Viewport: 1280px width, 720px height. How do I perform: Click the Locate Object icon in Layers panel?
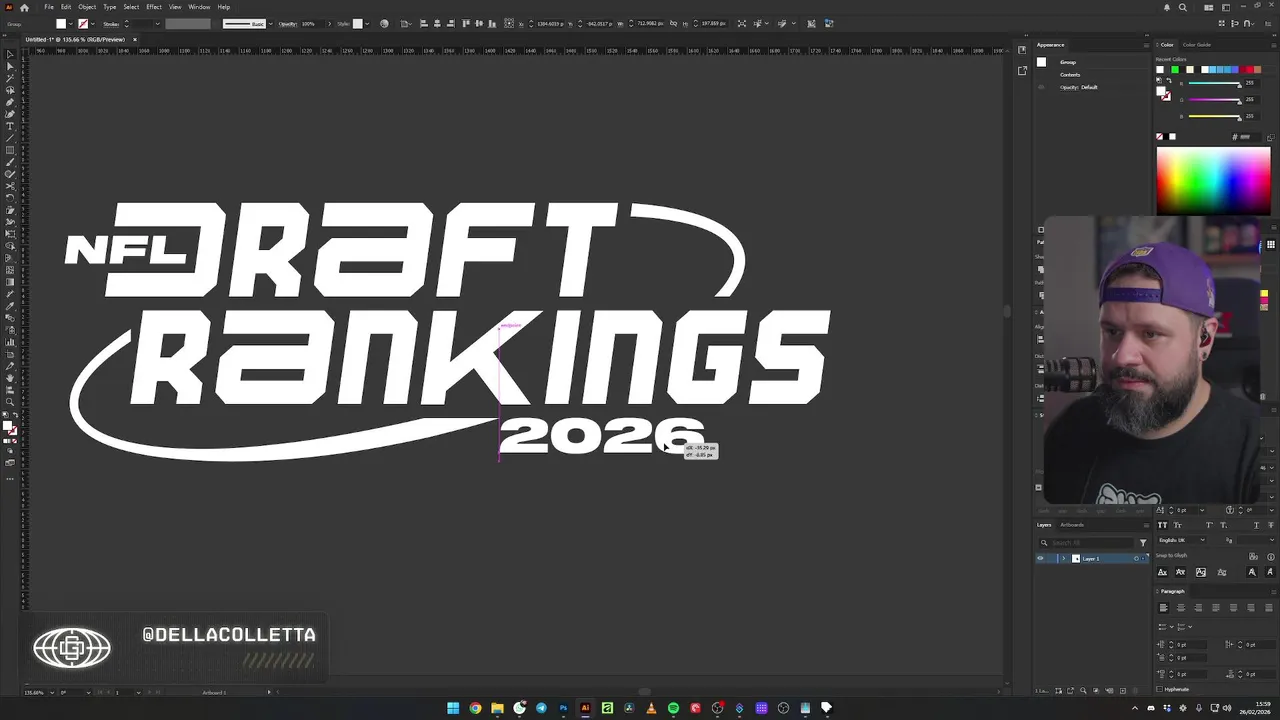tap(1083, 691)
